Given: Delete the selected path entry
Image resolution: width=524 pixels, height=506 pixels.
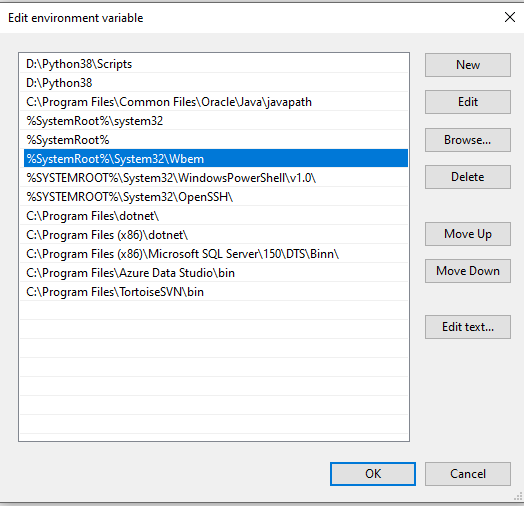Looking at the screenshot, I should point(468,177).
